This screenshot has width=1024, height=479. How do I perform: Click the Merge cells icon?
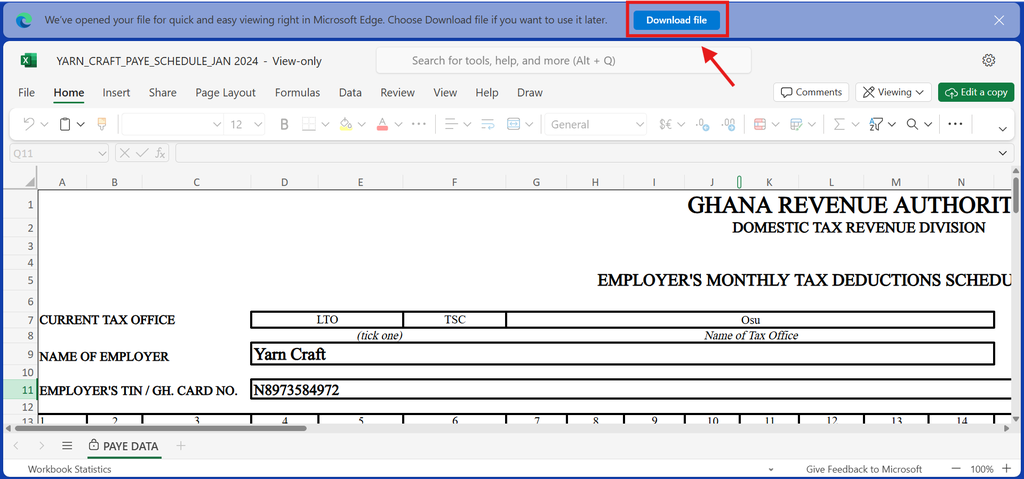[514, 124]
